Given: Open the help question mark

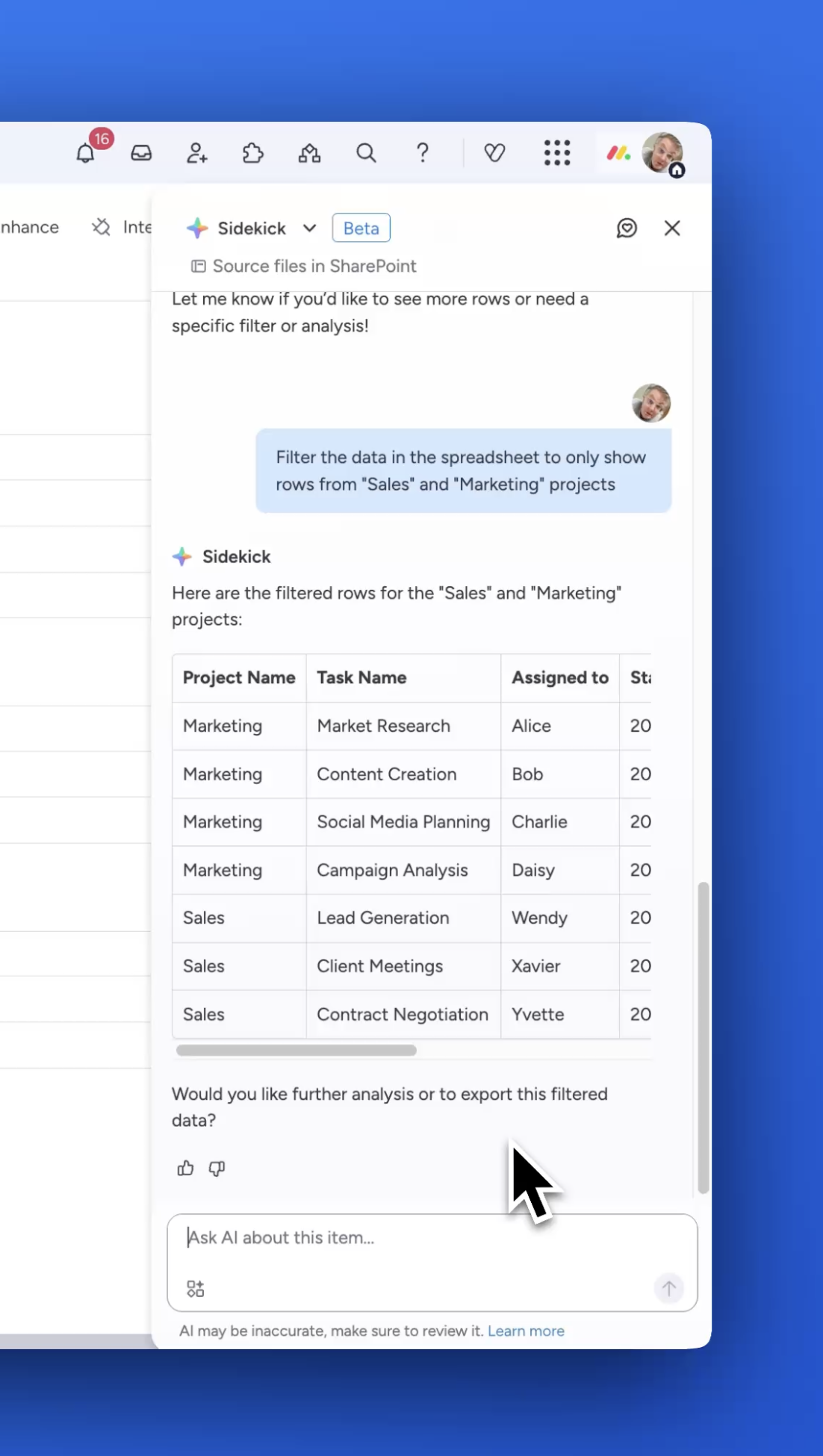Looking at the screenshot, I should [x=423, y=153].
